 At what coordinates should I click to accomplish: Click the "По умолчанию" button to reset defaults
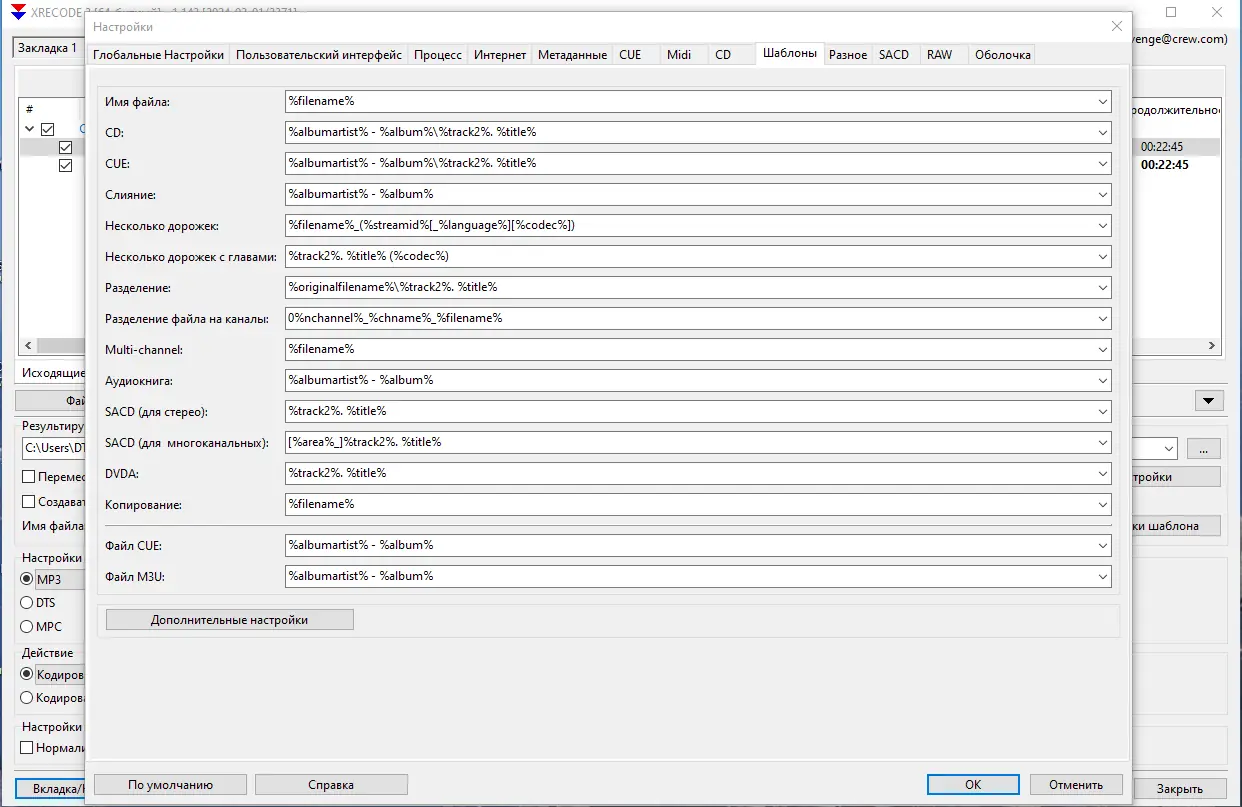[x=169, y=784]
